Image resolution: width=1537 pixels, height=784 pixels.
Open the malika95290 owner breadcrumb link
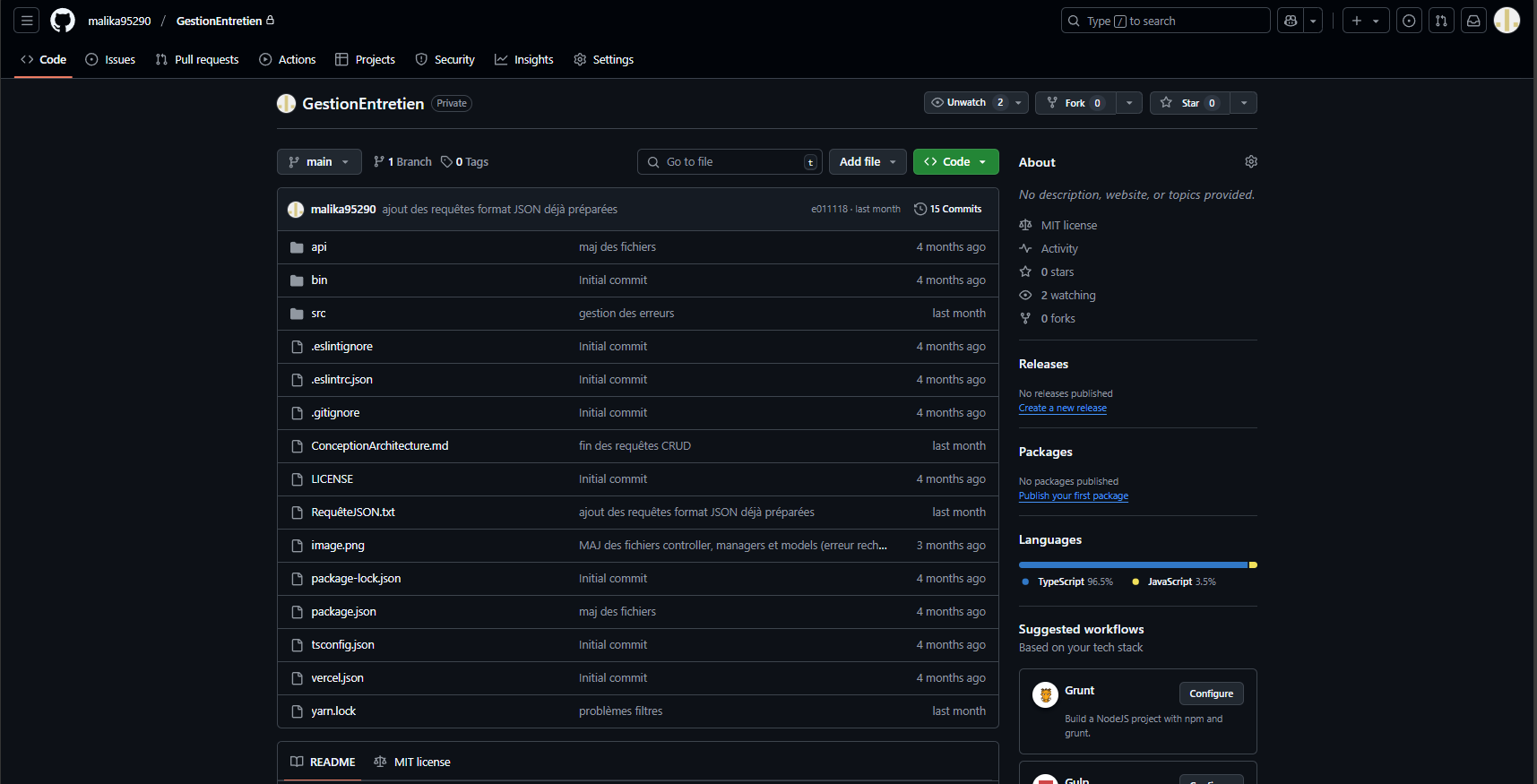pyautogui.click(x=119, y=21)
